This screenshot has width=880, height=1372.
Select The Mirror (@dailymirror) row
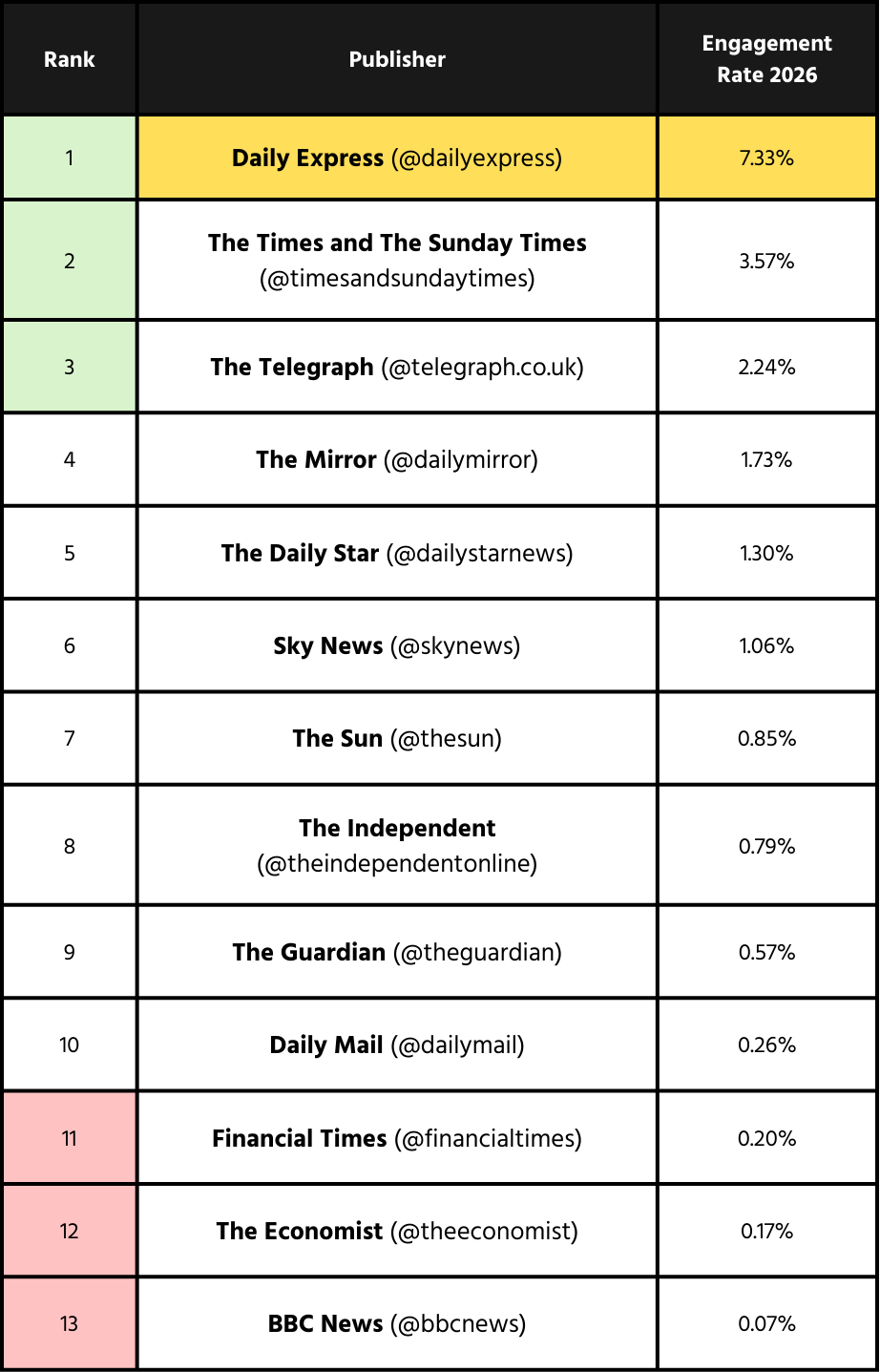[x=397, y=460]
